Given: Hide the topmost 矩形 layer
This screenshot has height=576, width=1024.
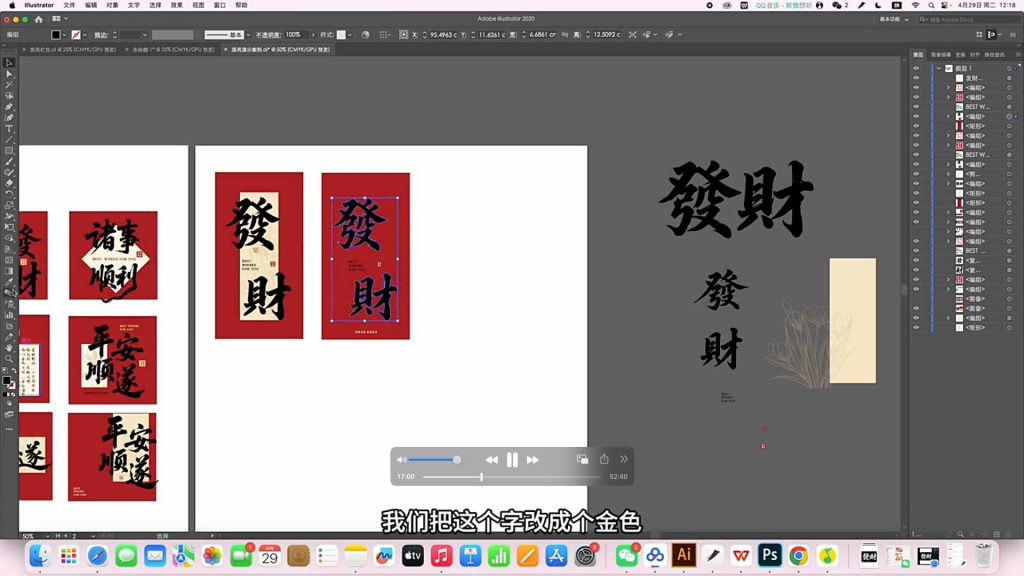Looking at the screenshot, I should pos(916,127).
